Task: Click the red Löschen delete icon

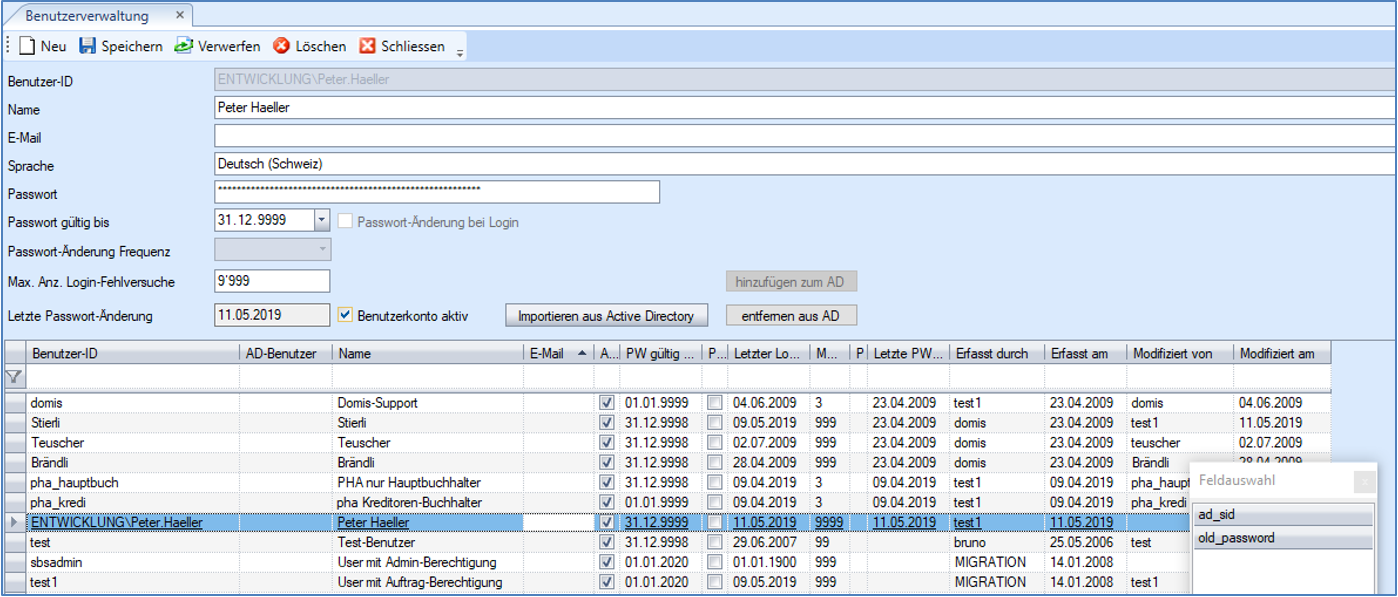Action: point(282,46)
